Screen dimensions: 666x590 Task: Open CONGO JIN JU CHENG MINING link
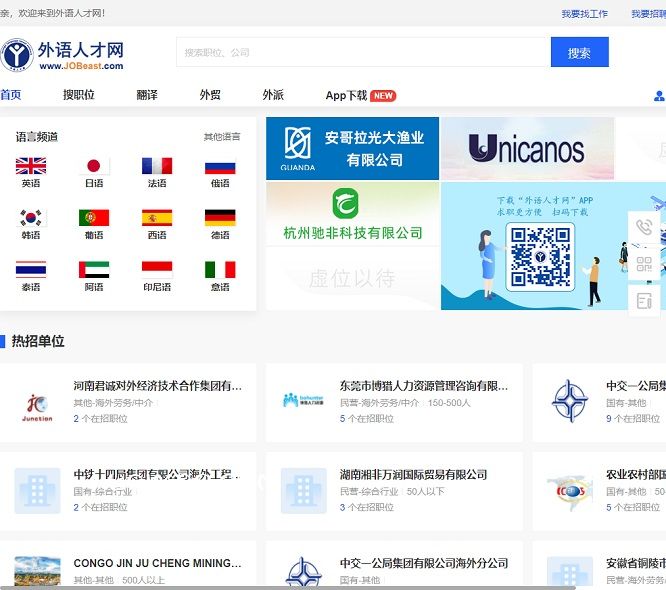[158, 563]
